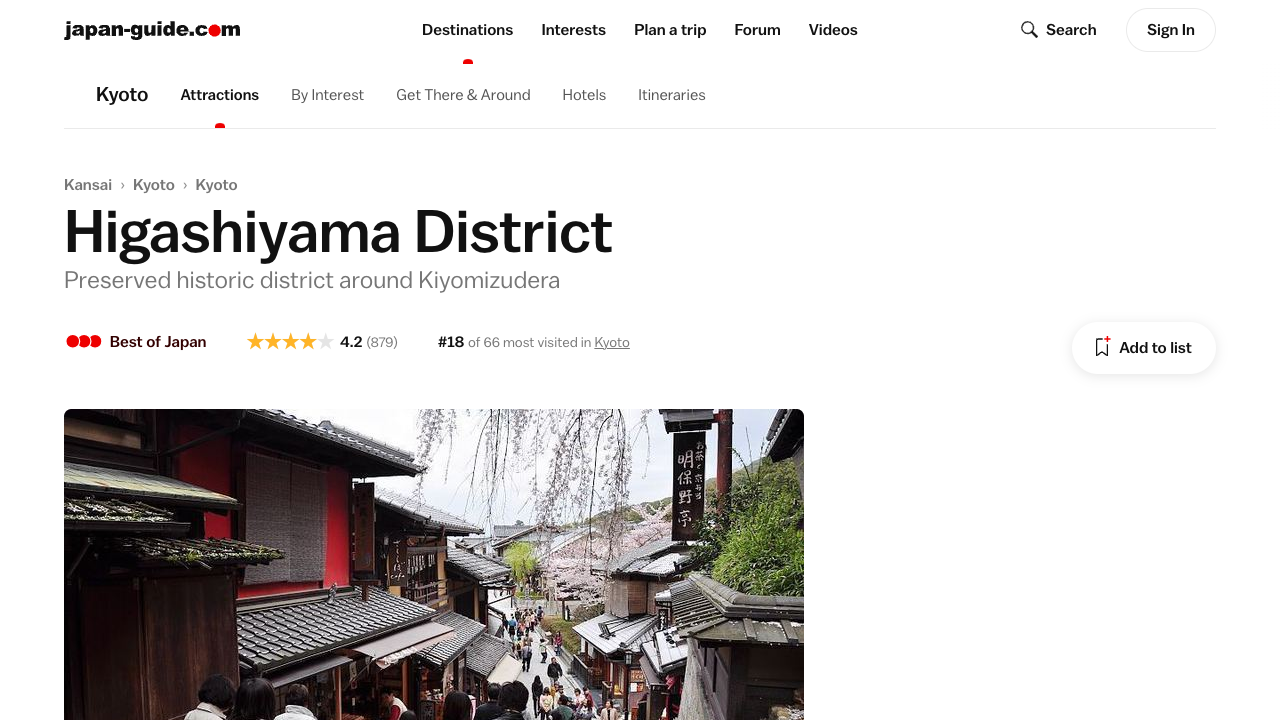
Task: Open the Higashiyama street photo
Action: coord(434,564)
